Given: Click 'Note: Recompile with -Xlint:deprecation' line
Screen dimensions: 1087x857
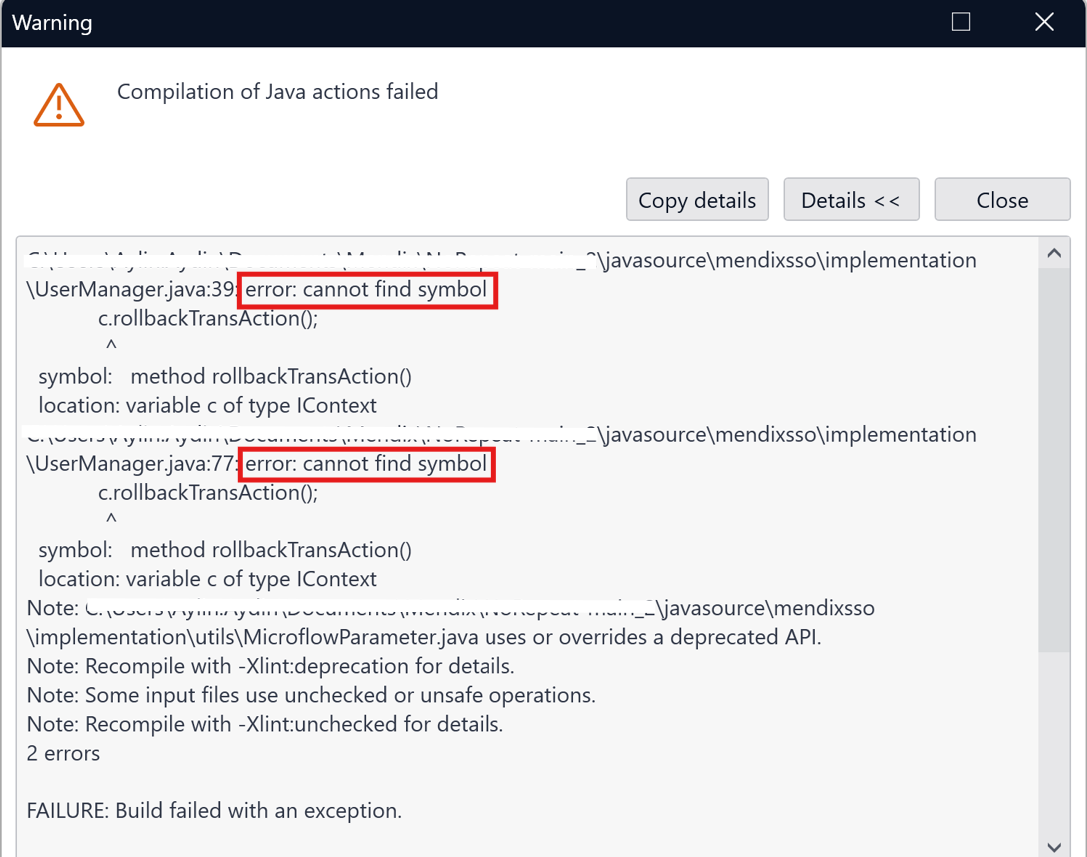Looking at the screenshot, I should pyautogui.click(x=270, y=666).
